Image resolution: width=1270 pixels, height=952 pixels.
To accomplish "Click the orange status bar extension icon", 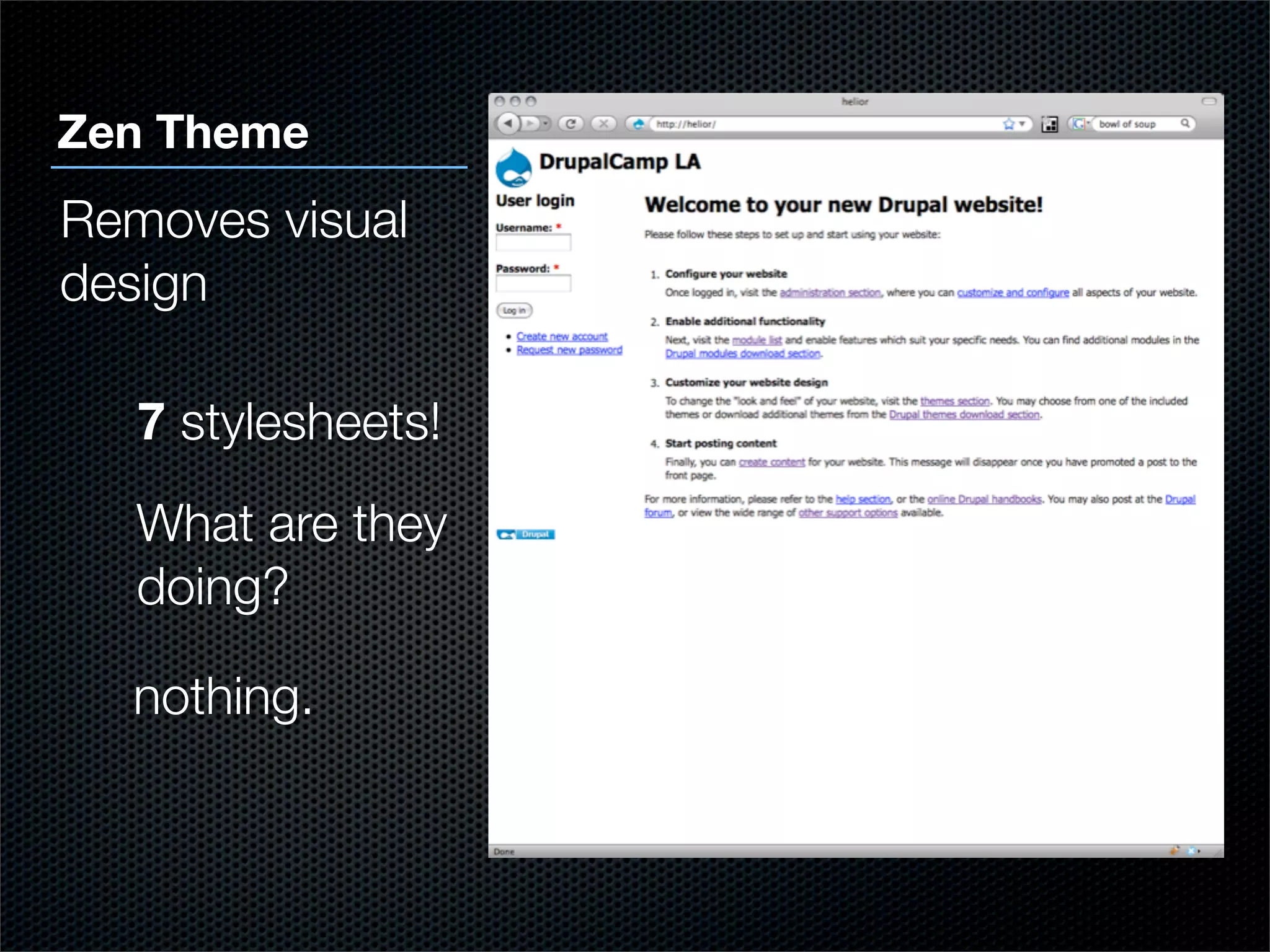I will click(1174, 851).
